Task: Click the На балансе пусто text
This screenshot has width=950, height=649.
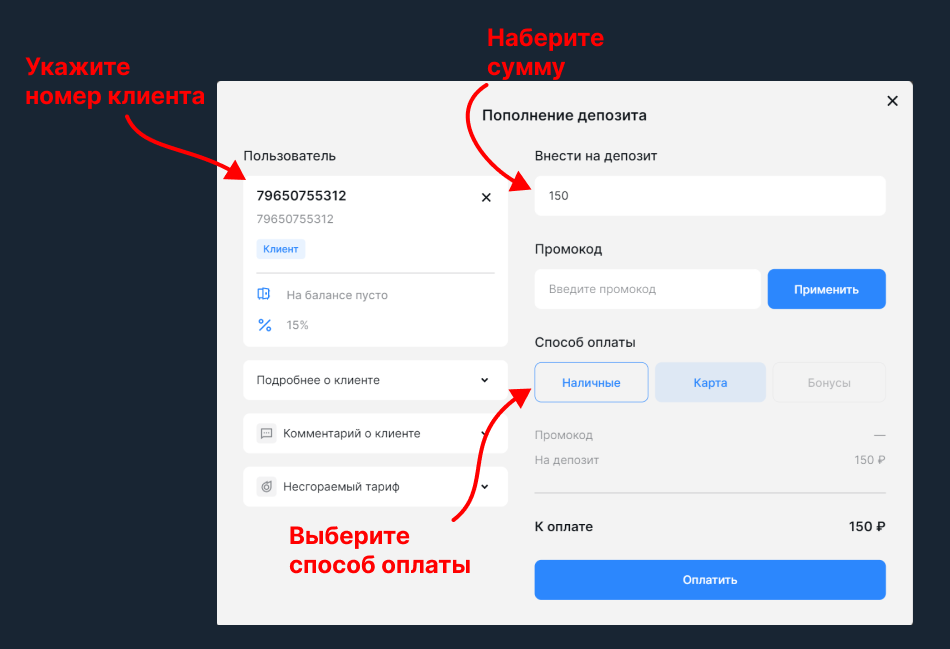Action: click(x=337, y=295)
